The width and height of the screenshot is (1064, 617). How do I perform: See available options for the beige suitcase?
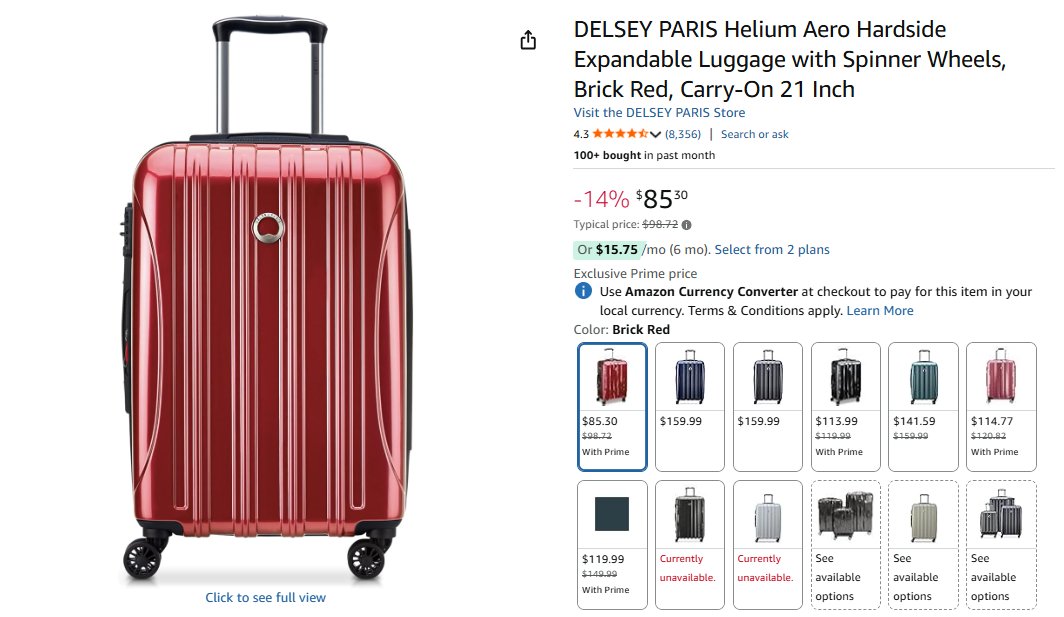(923, 545)
